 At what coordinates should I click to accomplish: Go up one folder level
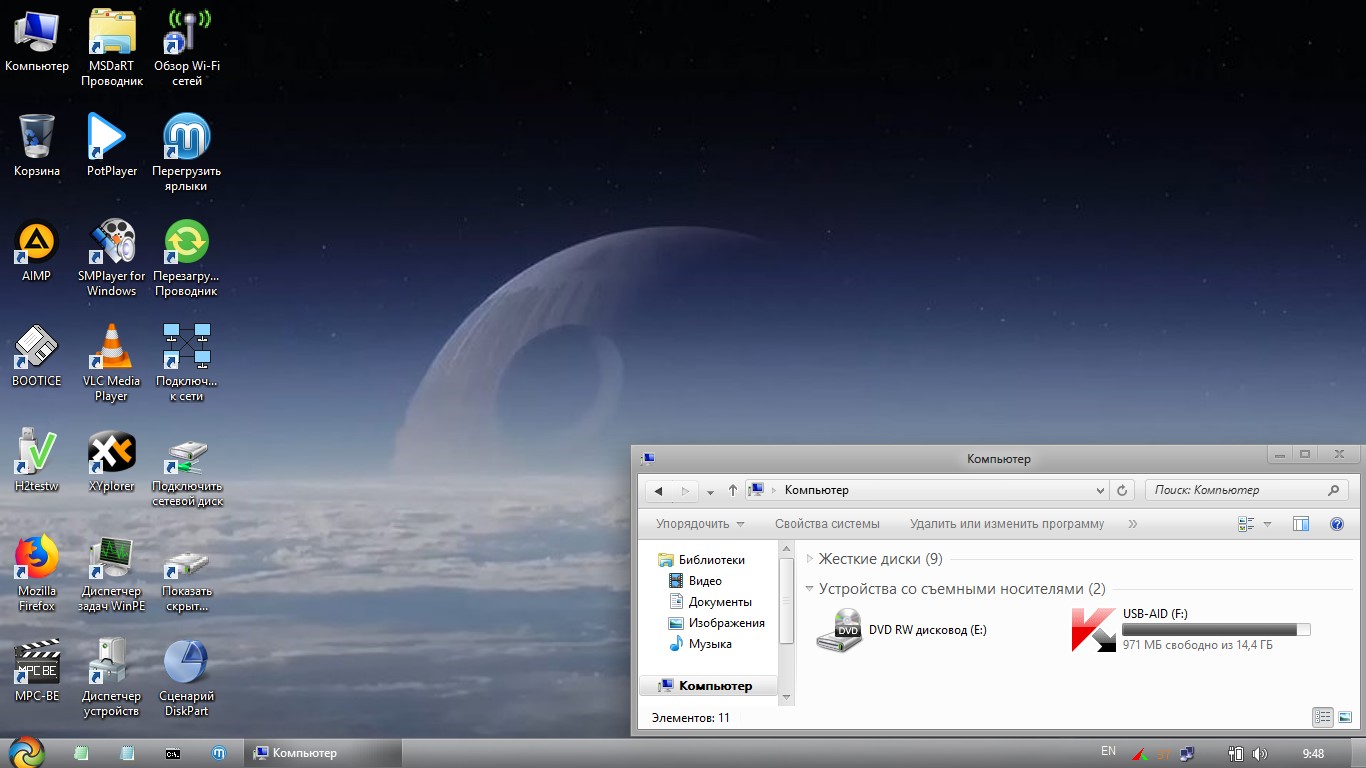point(733,490)
